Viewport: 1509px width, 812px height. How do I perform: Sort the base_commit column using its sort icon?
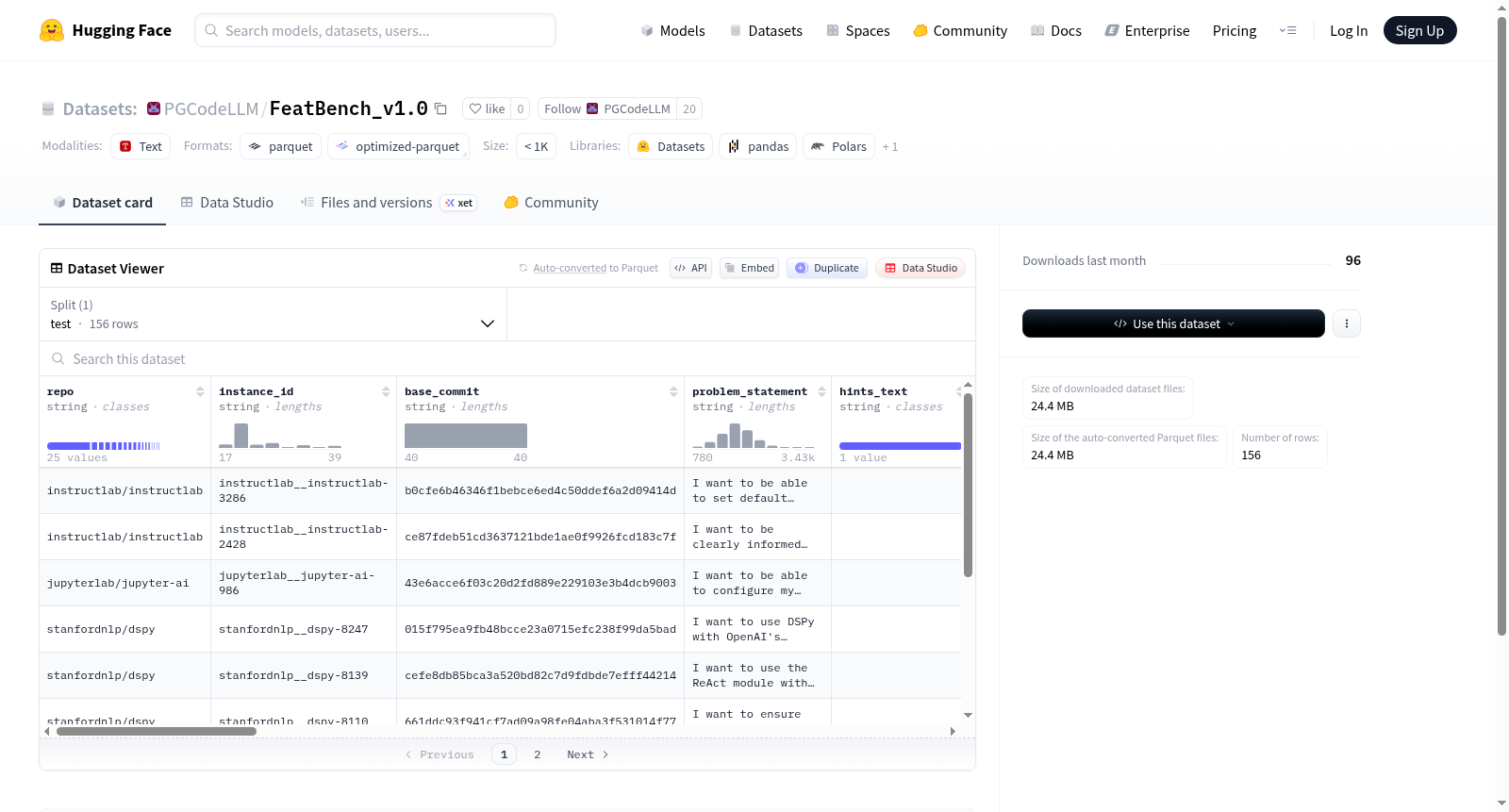click(x=673, y=391)
